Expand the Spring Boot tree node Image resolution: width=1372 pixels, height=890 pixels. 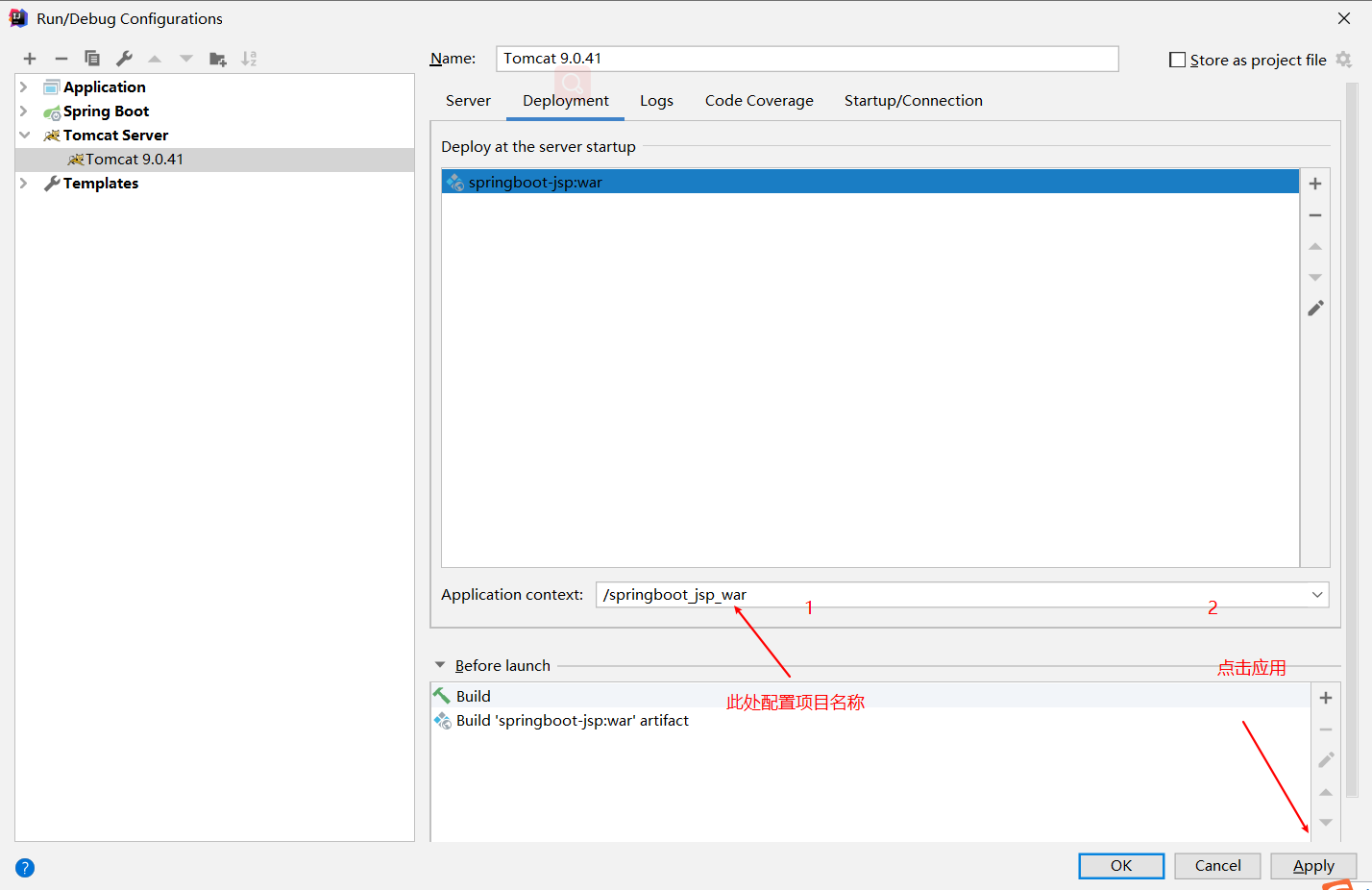24,111
